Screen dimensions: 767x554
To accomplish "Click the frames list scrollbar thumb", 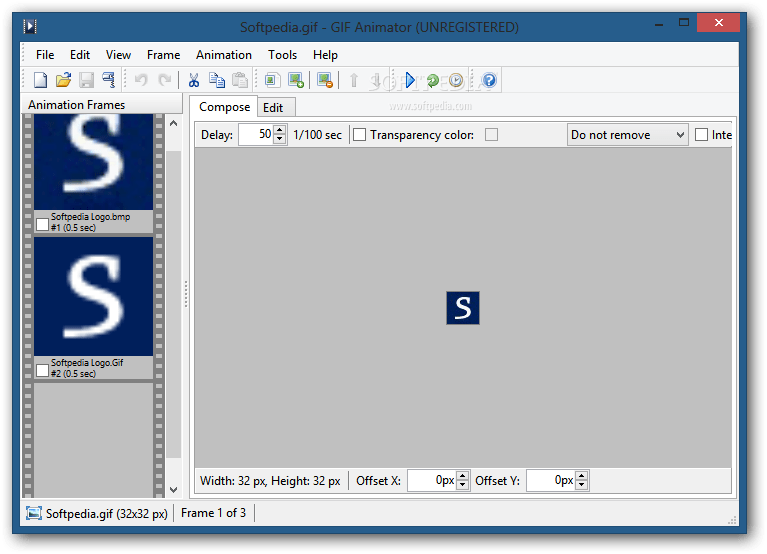I will point(174,304).
